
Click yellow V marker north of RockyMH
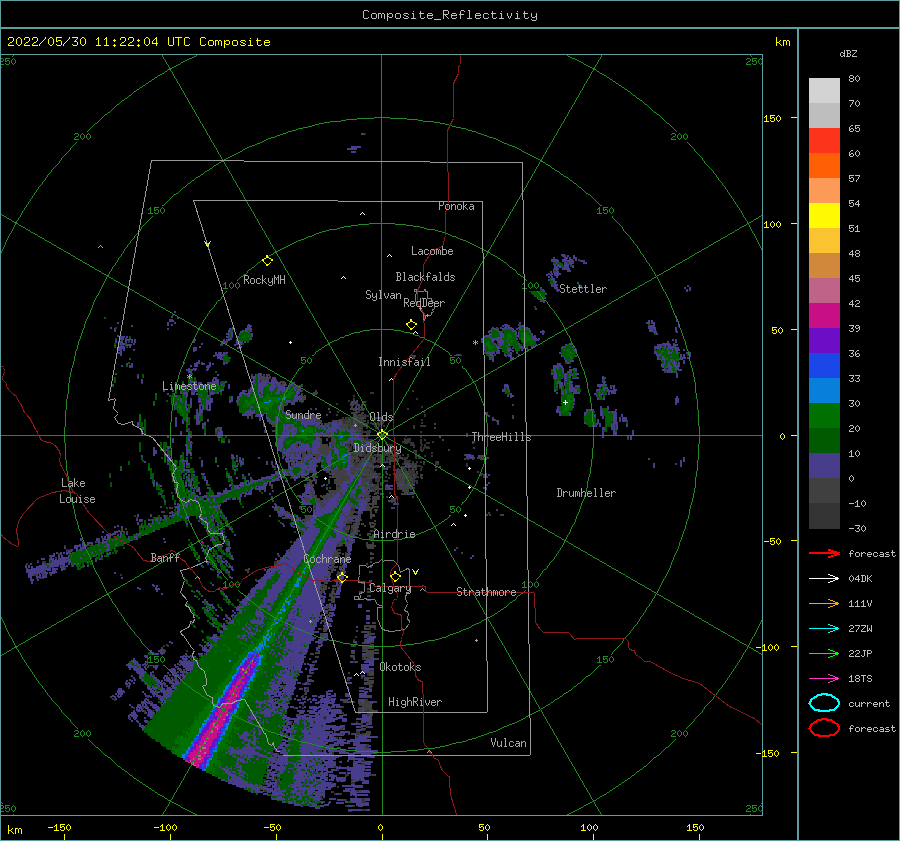[x=208, y=244]
